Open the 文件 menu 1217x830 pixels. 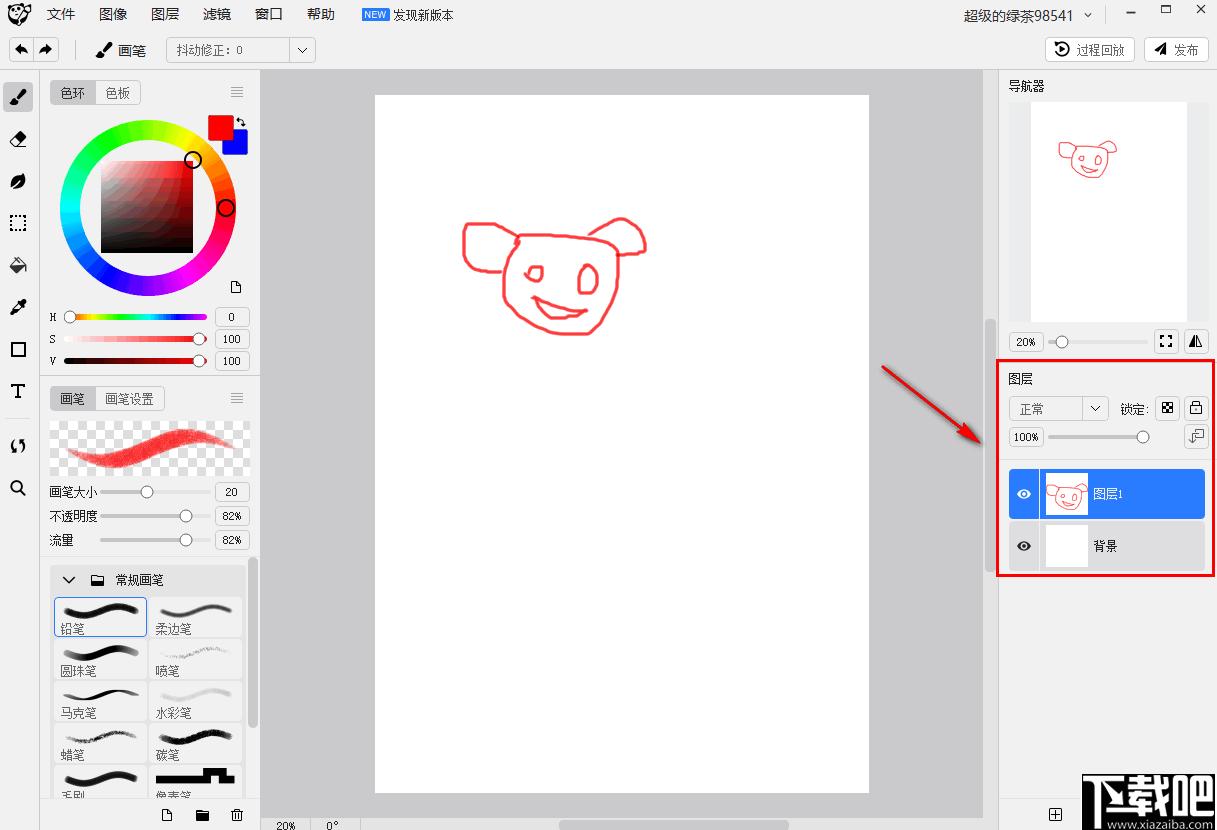tap(61, 15)
